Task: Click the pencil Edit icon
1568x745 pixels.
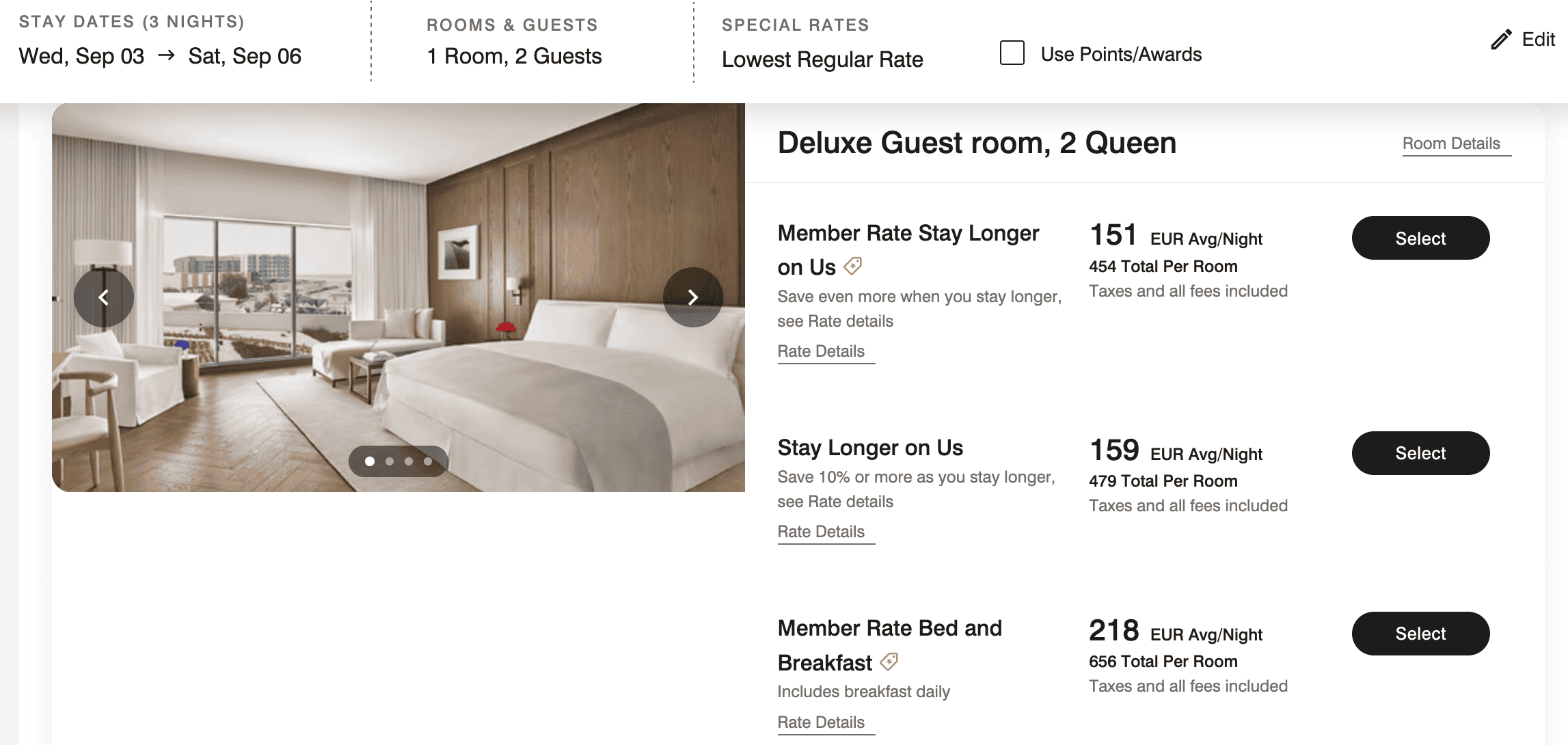Action: click(1501, 40)
